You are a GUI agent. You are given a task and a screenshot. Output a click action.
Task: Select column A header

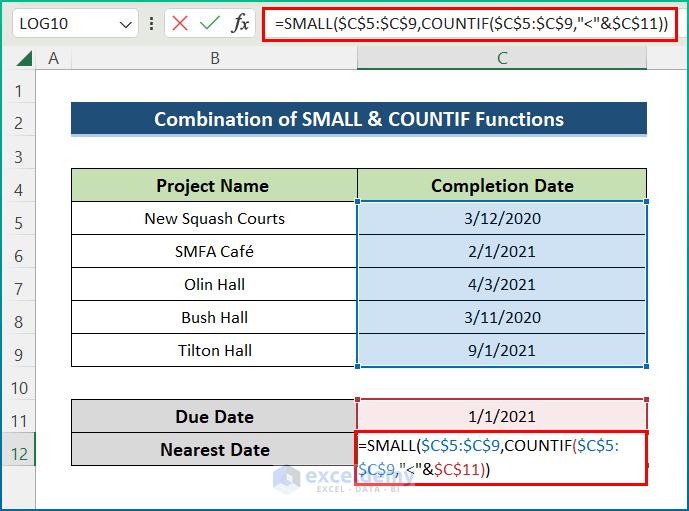pos(53,58)
